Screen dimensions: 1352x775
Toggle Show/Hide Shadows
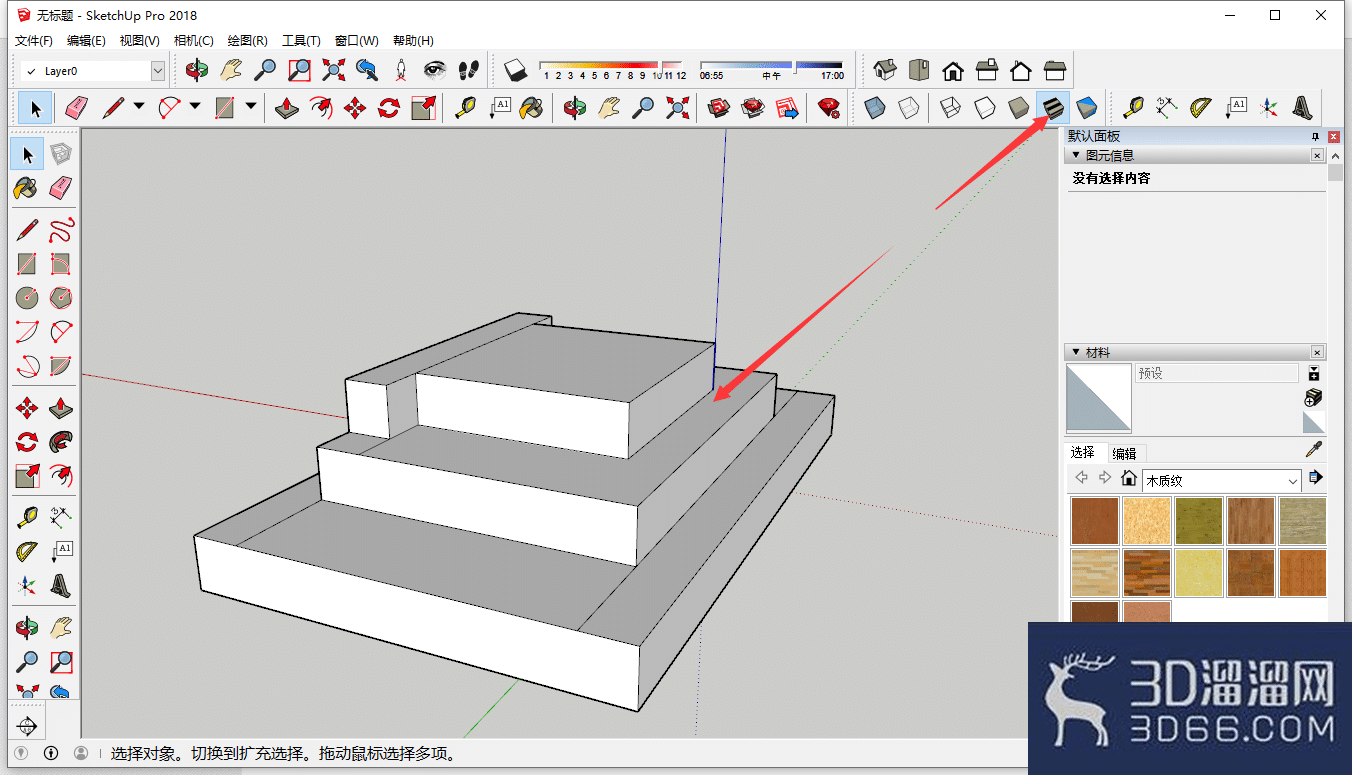[515, 70]
